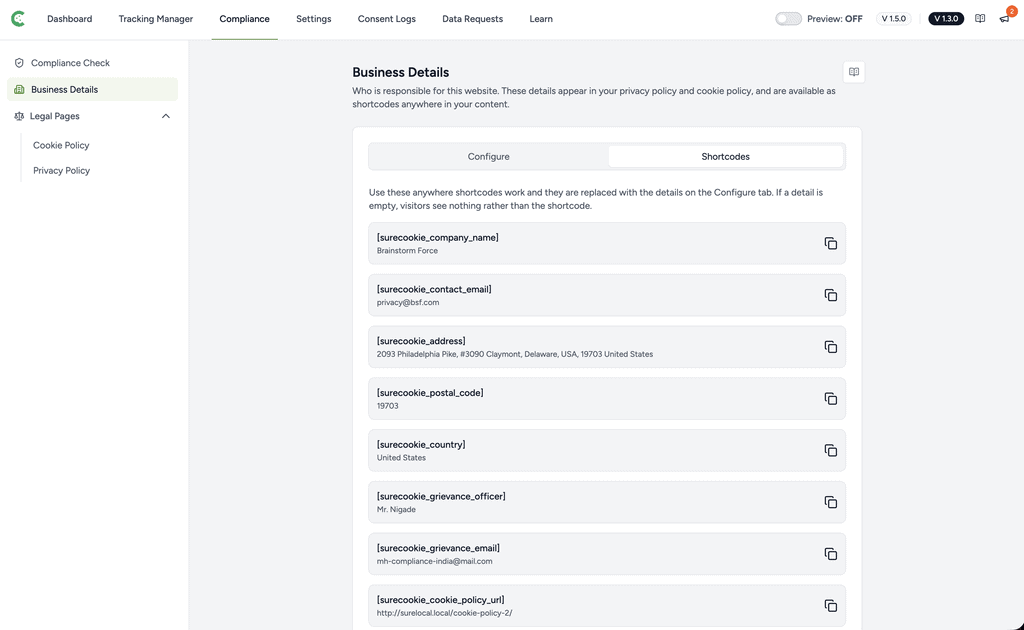Click the V 1.3.0 version badge
Viewport: 1024px width, 630px height.
click(x=946, y=18)
